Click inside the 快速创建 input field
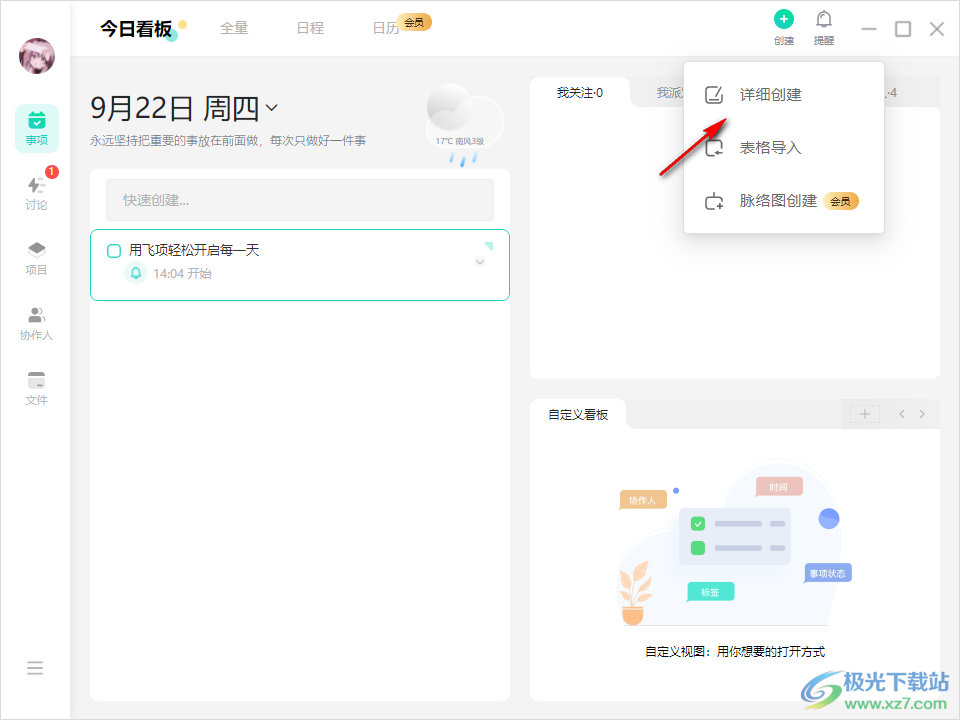Screen dimensions: 960x720 [x=300, y=200]
